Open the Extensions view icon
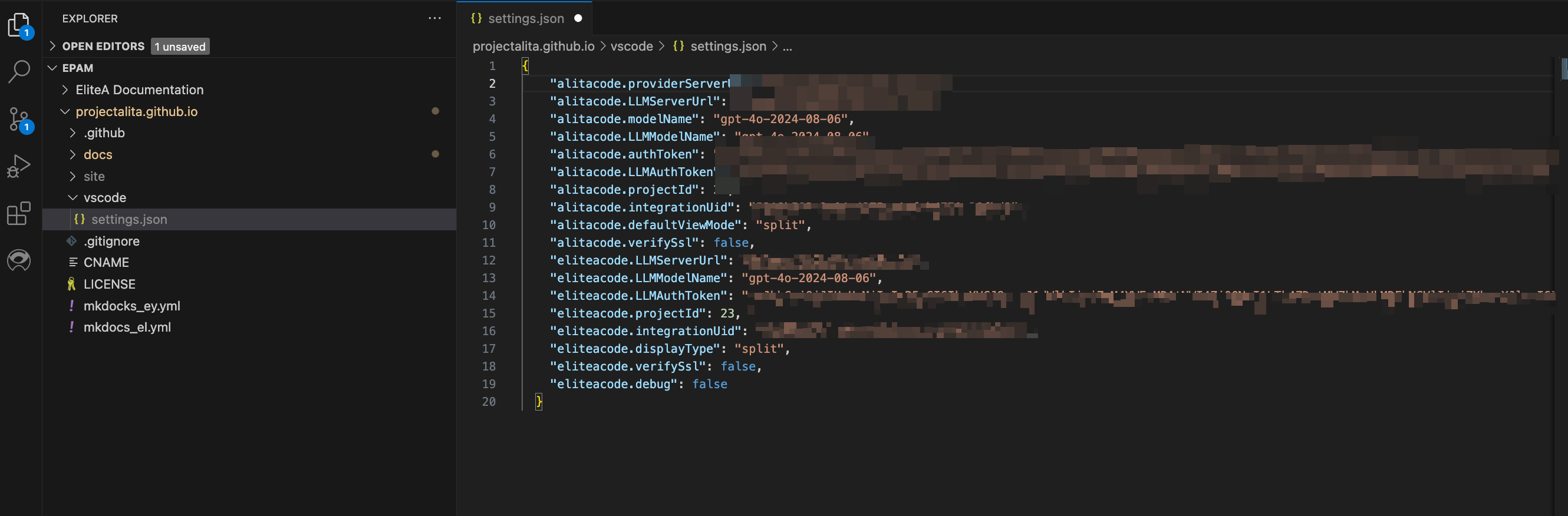The width and height of the screenshot is (1568, 516). 19,214
